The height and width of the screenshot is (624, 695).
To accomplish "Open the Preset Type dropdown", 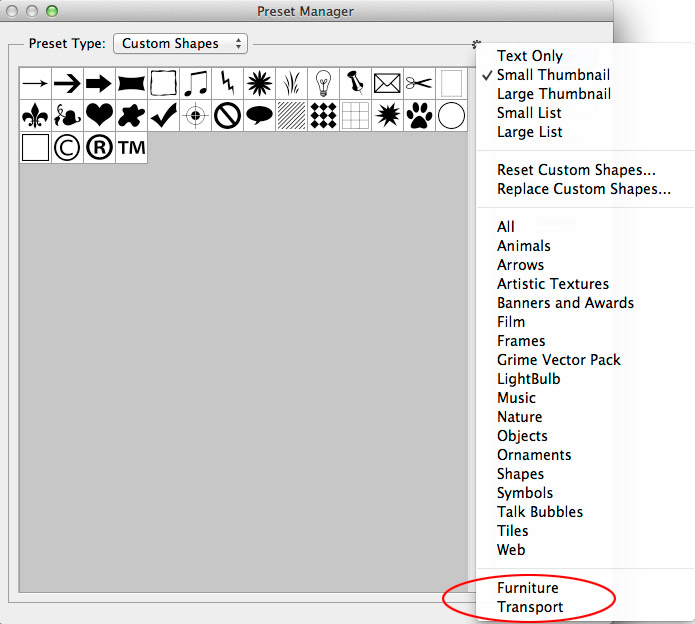I will click(x=181, y=44).
